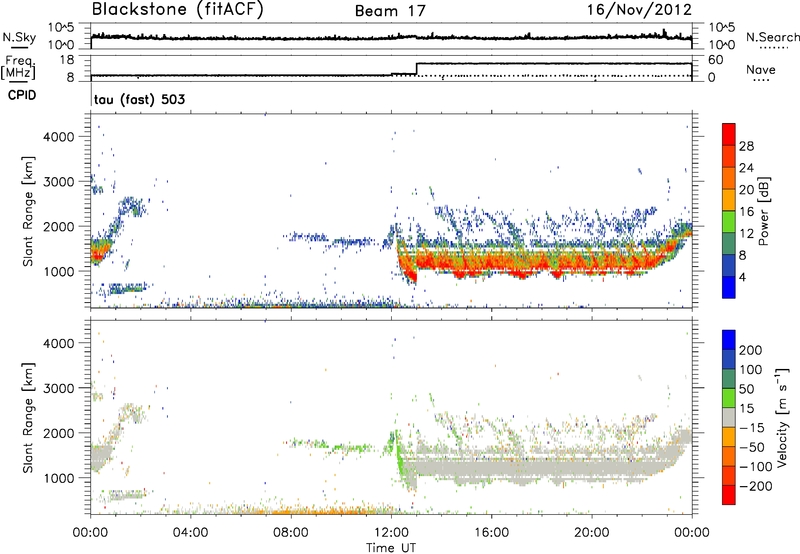Click the 'Blackstone (fitACF)' title text
The height and width of the screenshot is (554, 800).
point(178,10)
